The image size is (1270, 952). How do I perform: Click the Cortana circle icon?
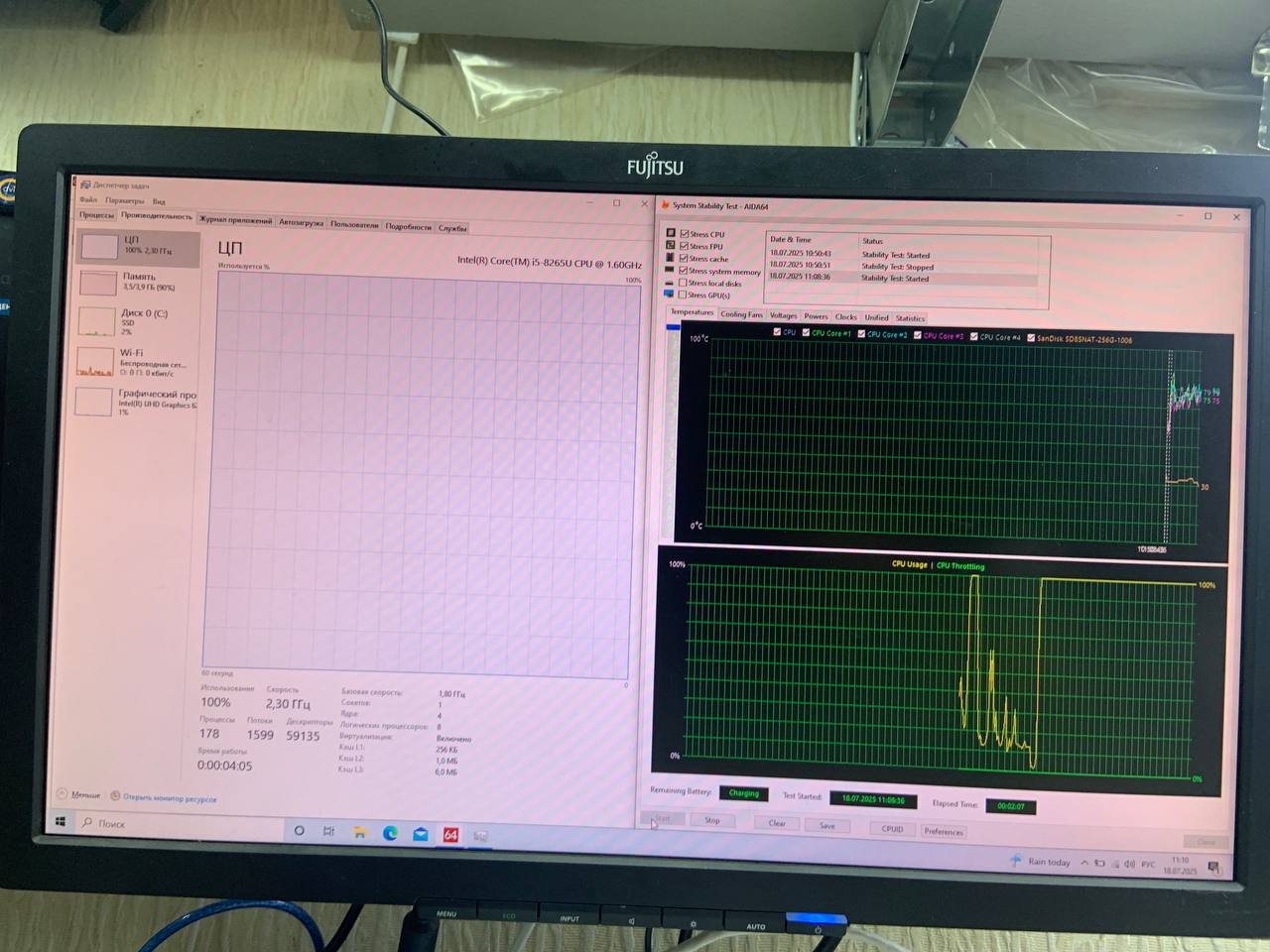click(x=299, y=830)
